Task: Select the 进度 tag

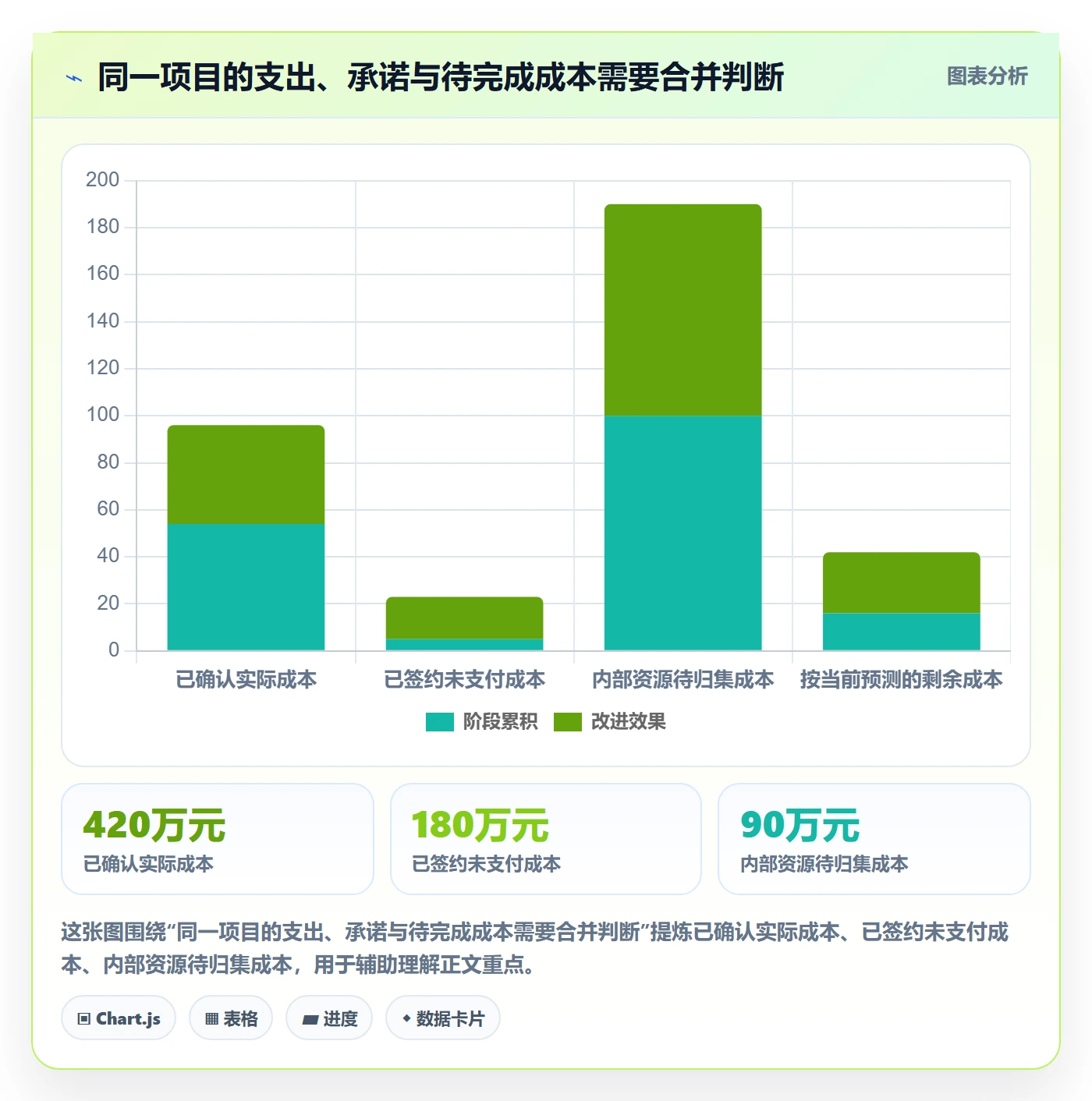Action: point(329,1018)
